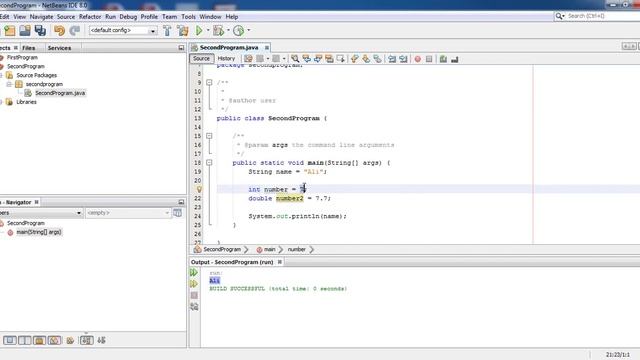The image size is (640, 360).
Task: Click the Search (Ctrl+I) field
Action: coord(597,16)
